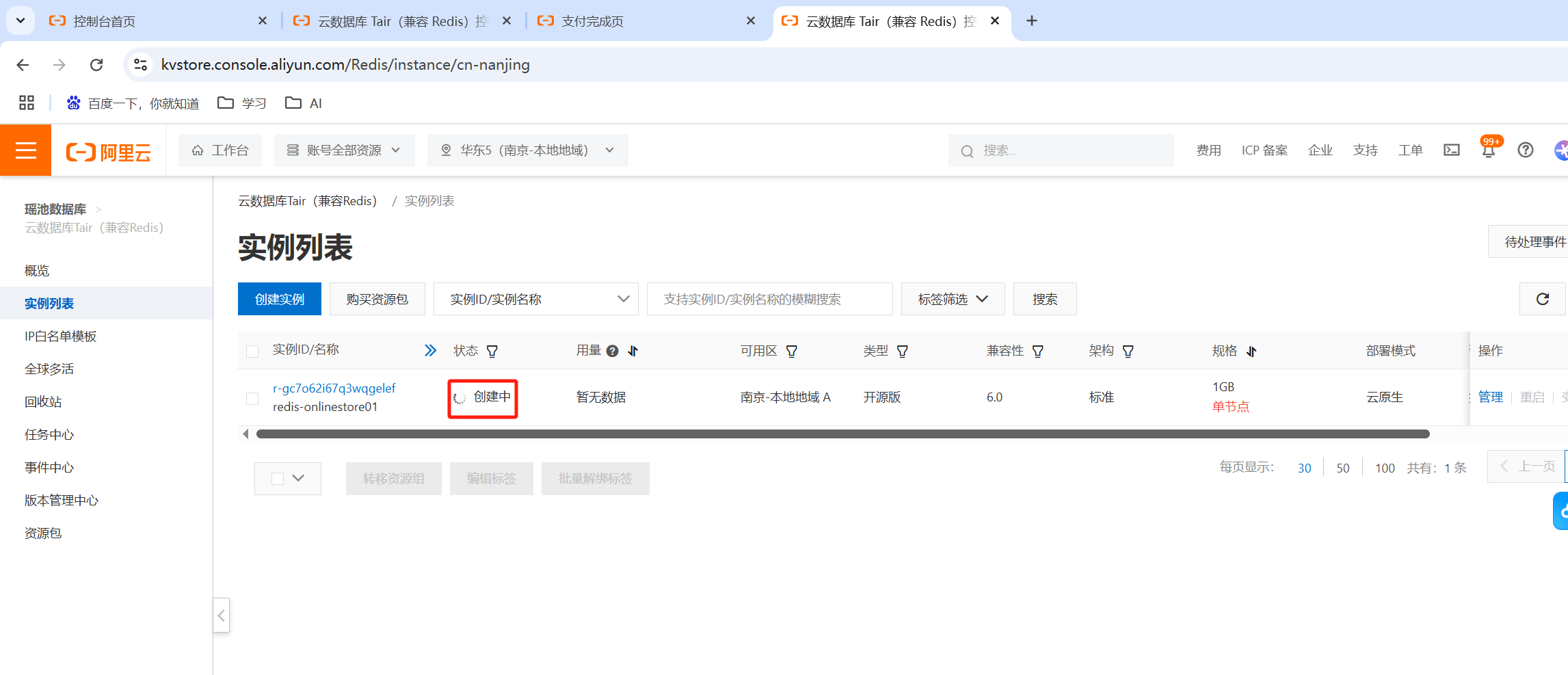Screen dimensions: 1568x675
Task: Click the horizontal table scrollbar
Action: tap(842, 434)
